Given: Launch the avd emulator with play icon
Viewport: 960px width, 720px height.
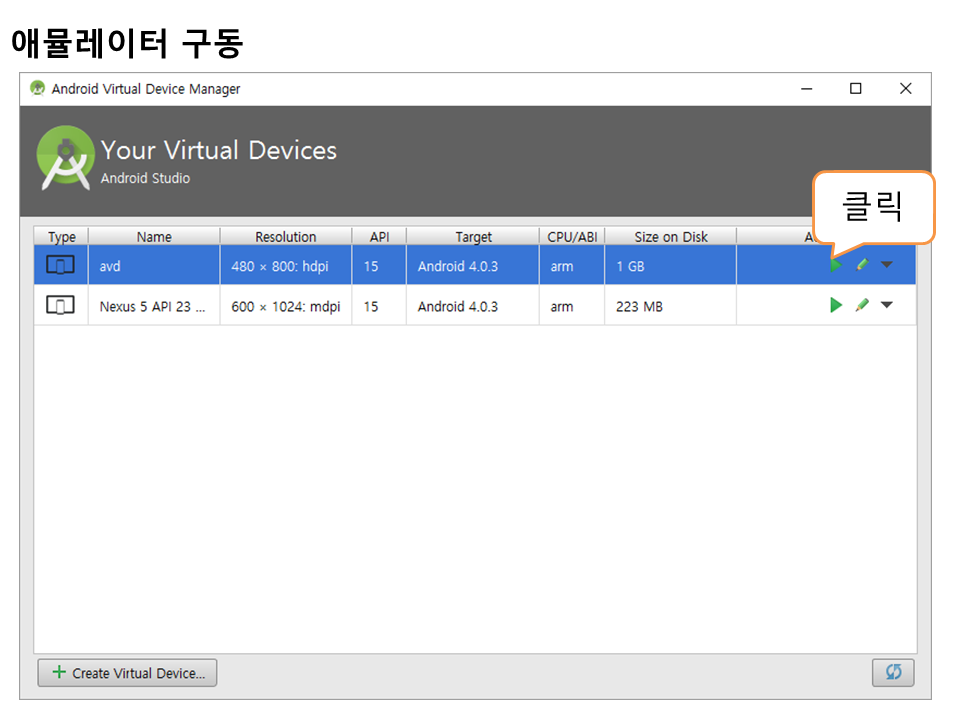Looking at the screenshot, I should coord(836,265).
